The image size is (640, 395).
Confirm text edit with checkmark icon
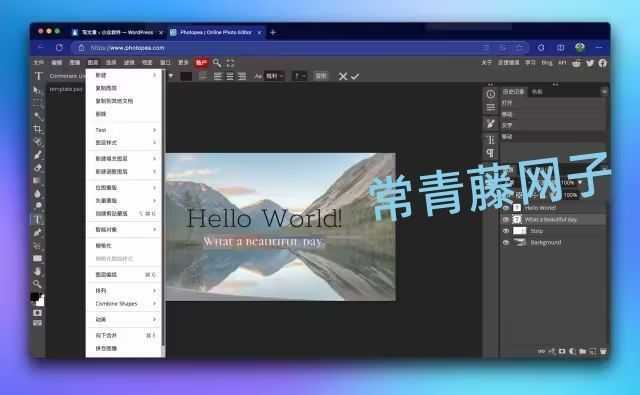click(x=355, y=76)
